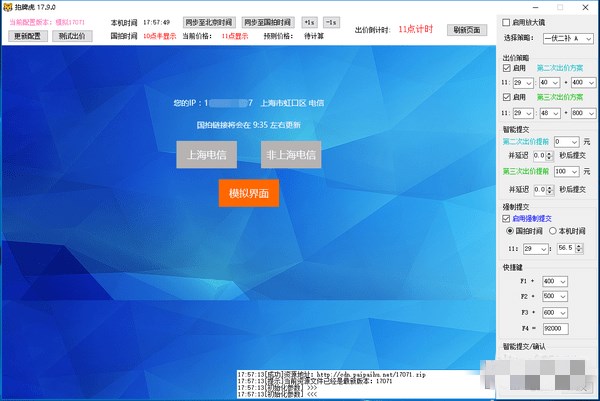The height and width of the screenshot is (401, 600).
Task: Click the green 第三次出价方案 label
Action: point(559,97)
